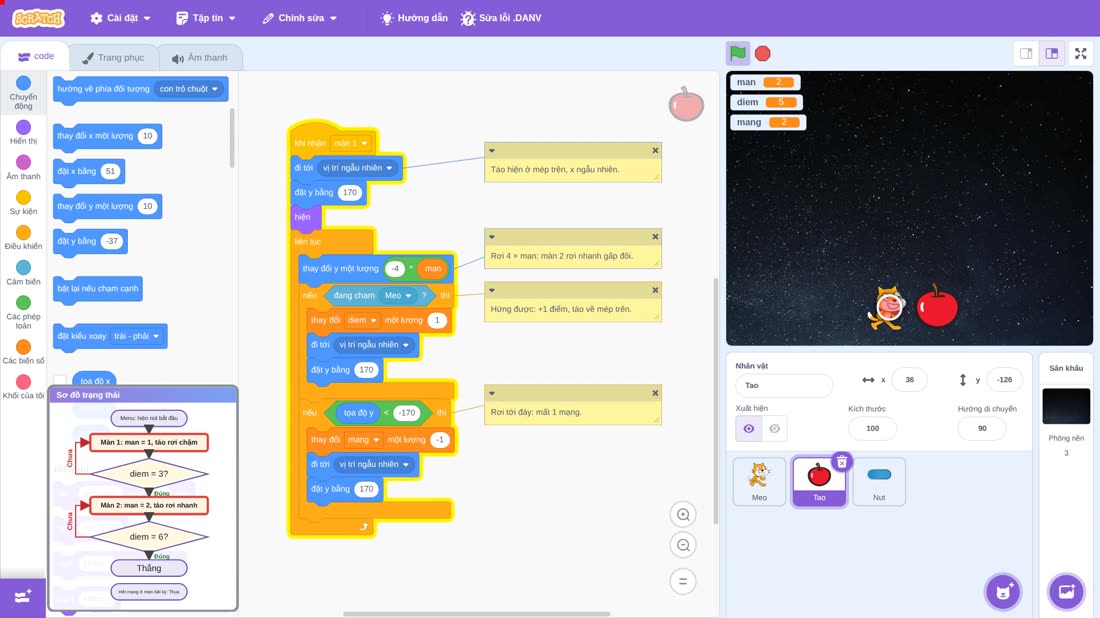Open the Cài đặt menu

[x=120, y=18]
